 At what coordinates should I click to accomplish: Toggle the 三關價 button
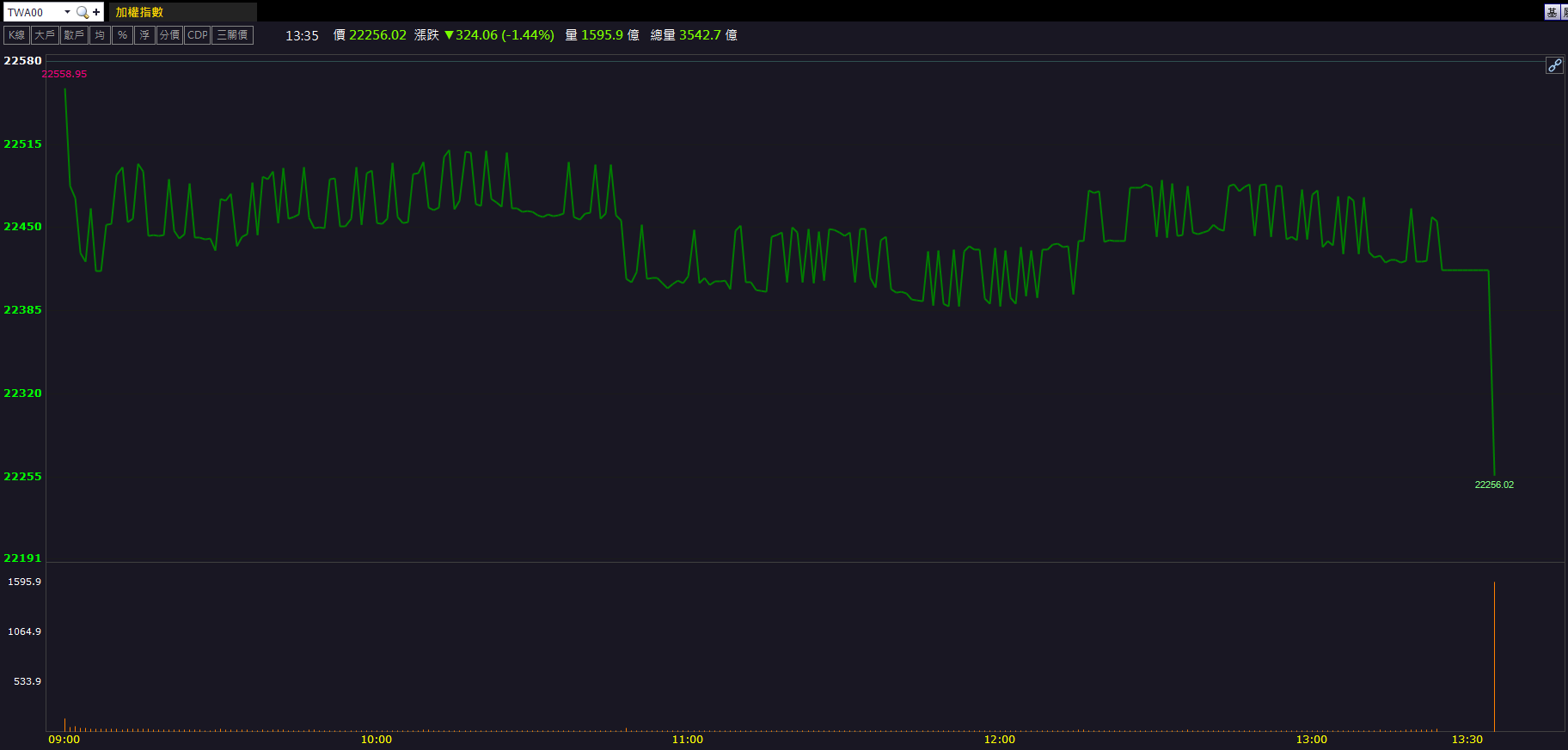232,35
